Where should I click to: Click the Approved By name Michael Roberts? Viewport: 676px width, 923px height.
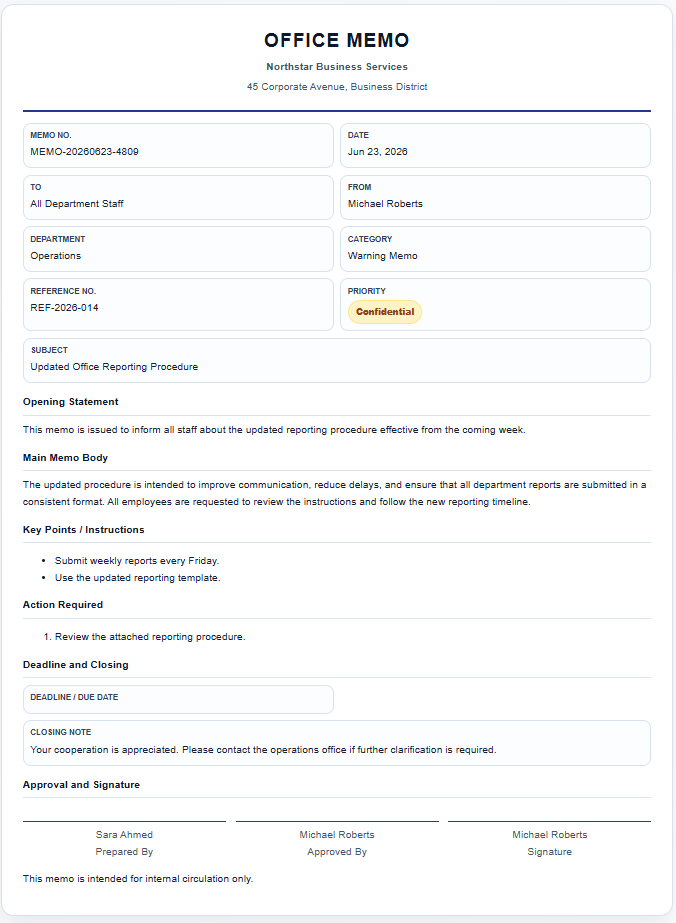click(x=337, y=835)
